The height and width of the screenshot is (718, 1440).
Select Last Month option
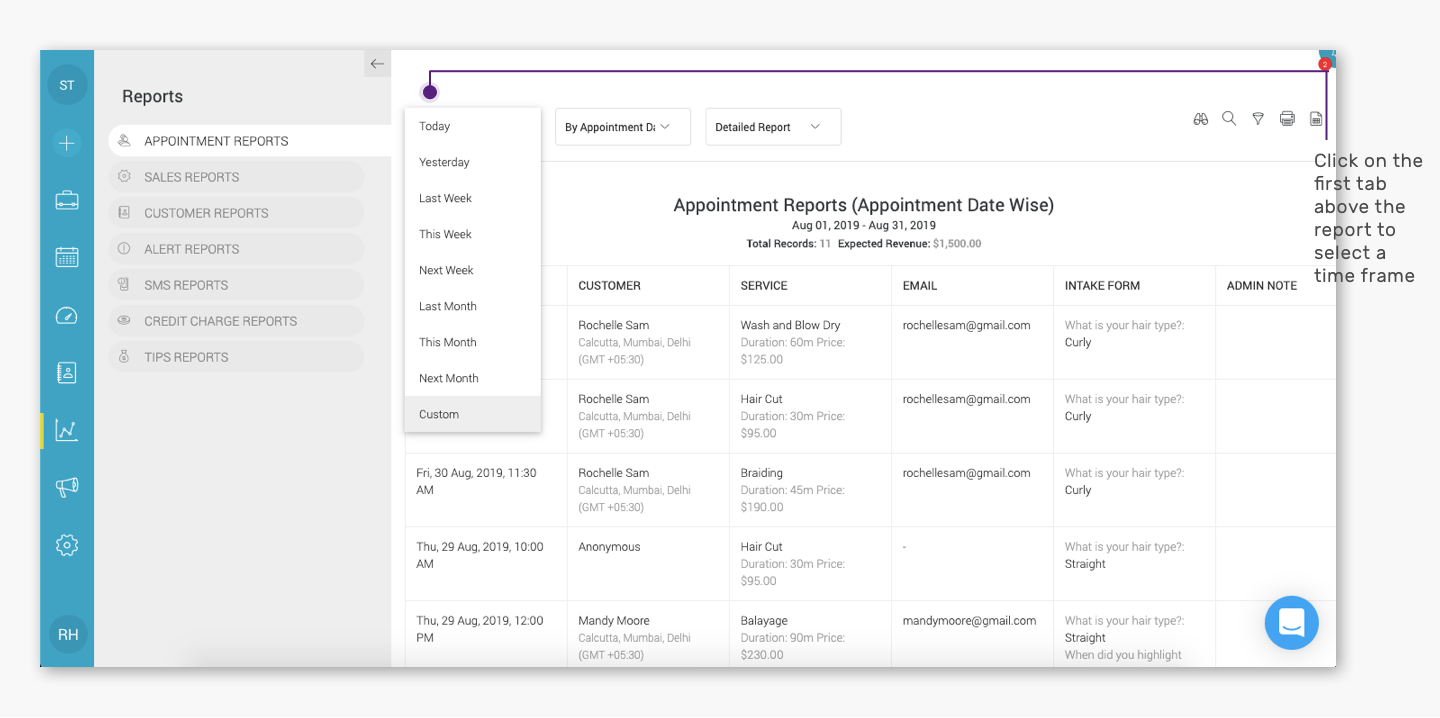click(x=473, y=306)
